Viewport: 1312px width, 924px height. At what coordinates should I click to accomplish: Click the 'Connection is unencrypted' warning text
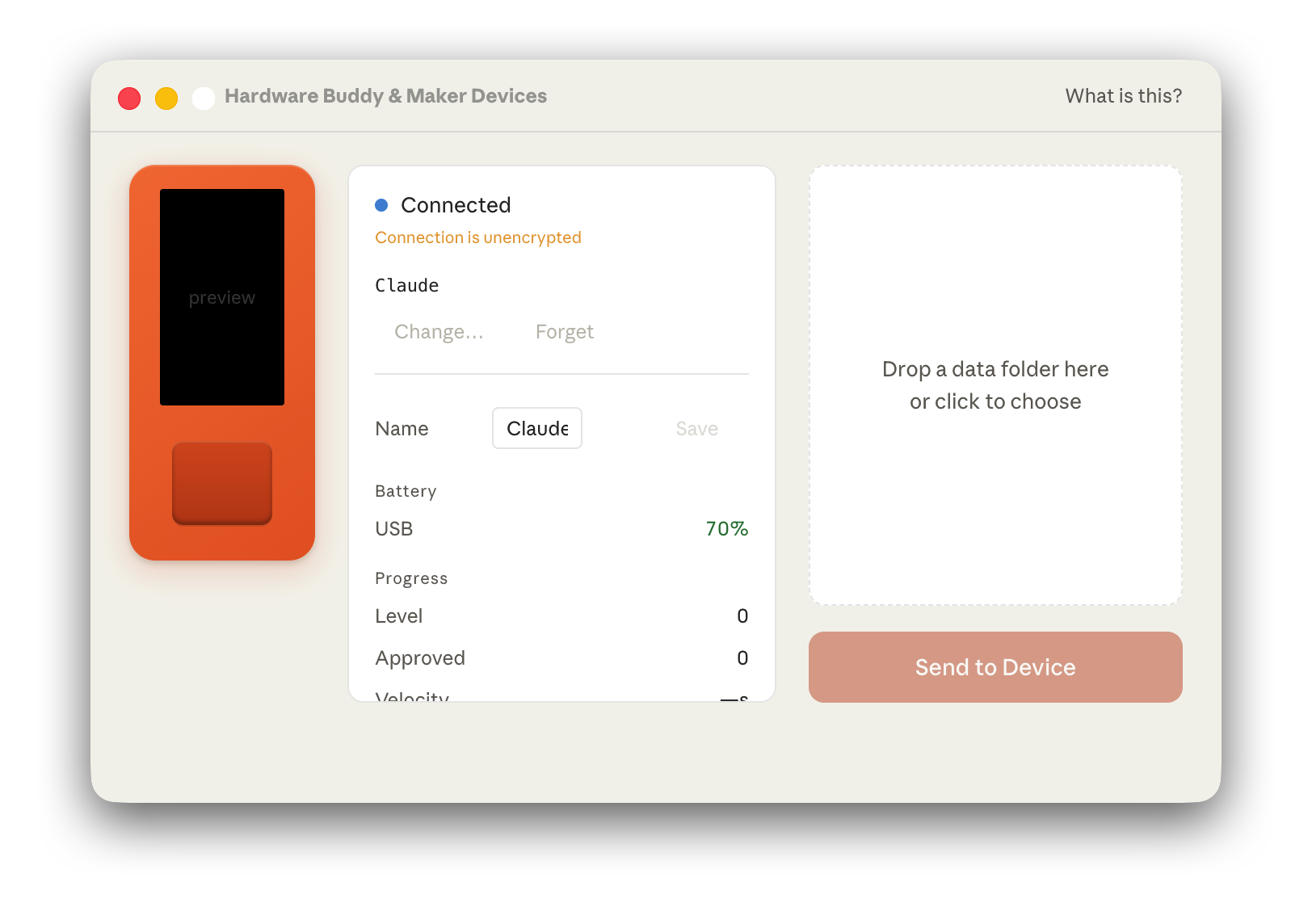(478, 237)
